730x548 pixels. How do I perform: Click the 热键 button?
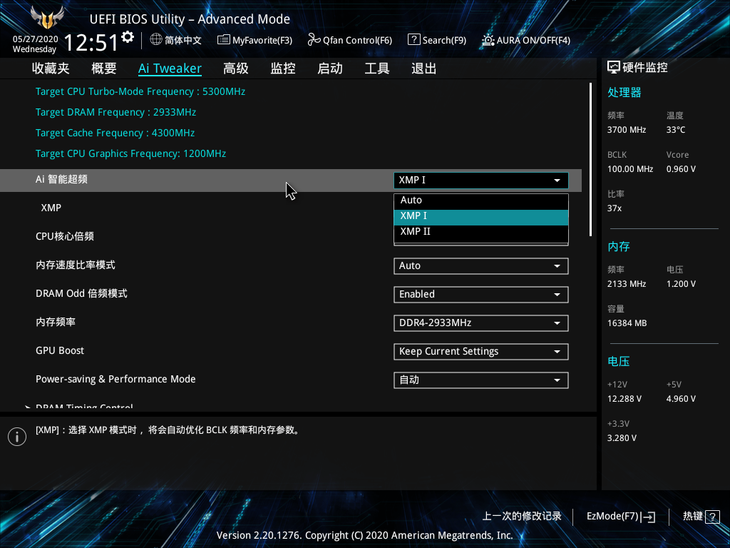tap(701, 516)
